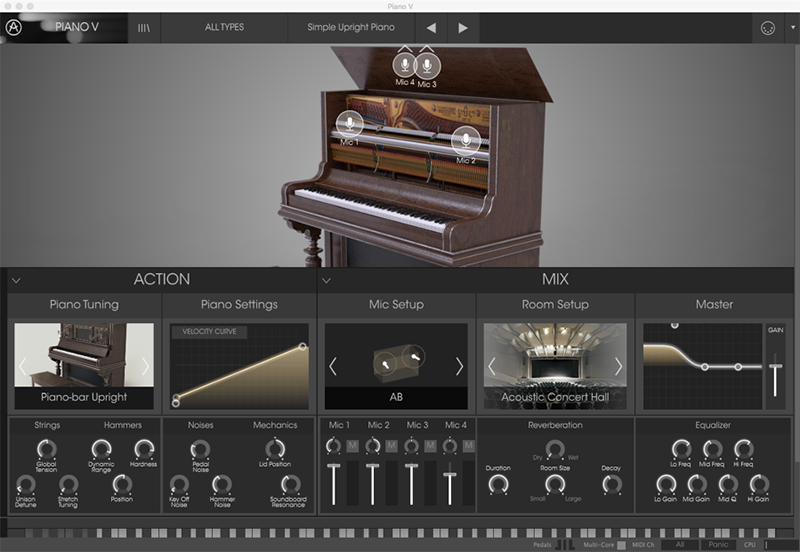Open the top-right dropdown arrow
Image resolution: width=800 pixels, height=552 pixels.
(x=793, y=28)
